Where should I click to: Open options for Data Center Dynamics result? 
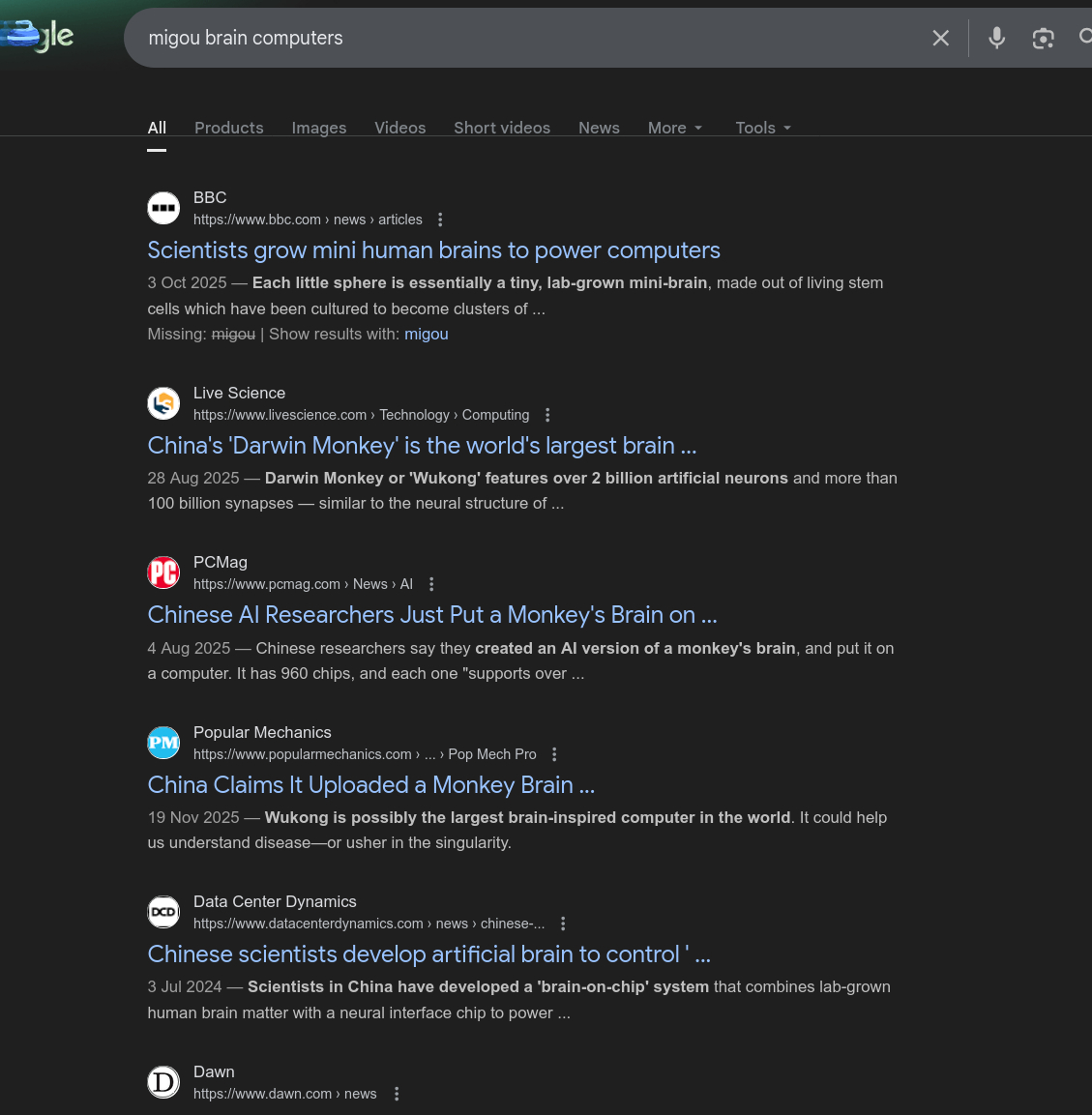pyautogui.click(x=563, y=924)
